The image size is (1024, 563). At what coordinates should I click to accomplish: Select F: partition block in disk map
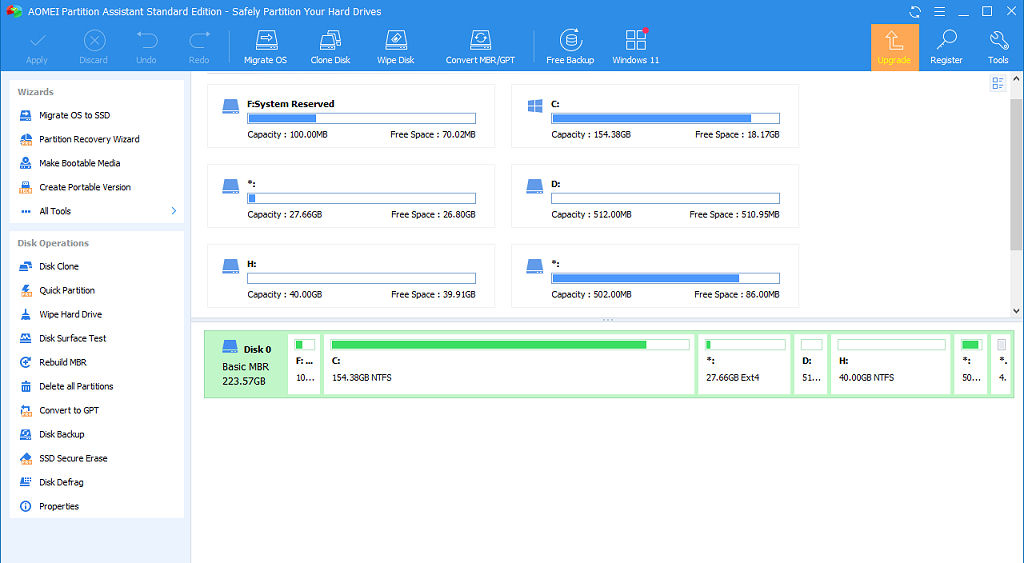(x=304, y=364)
